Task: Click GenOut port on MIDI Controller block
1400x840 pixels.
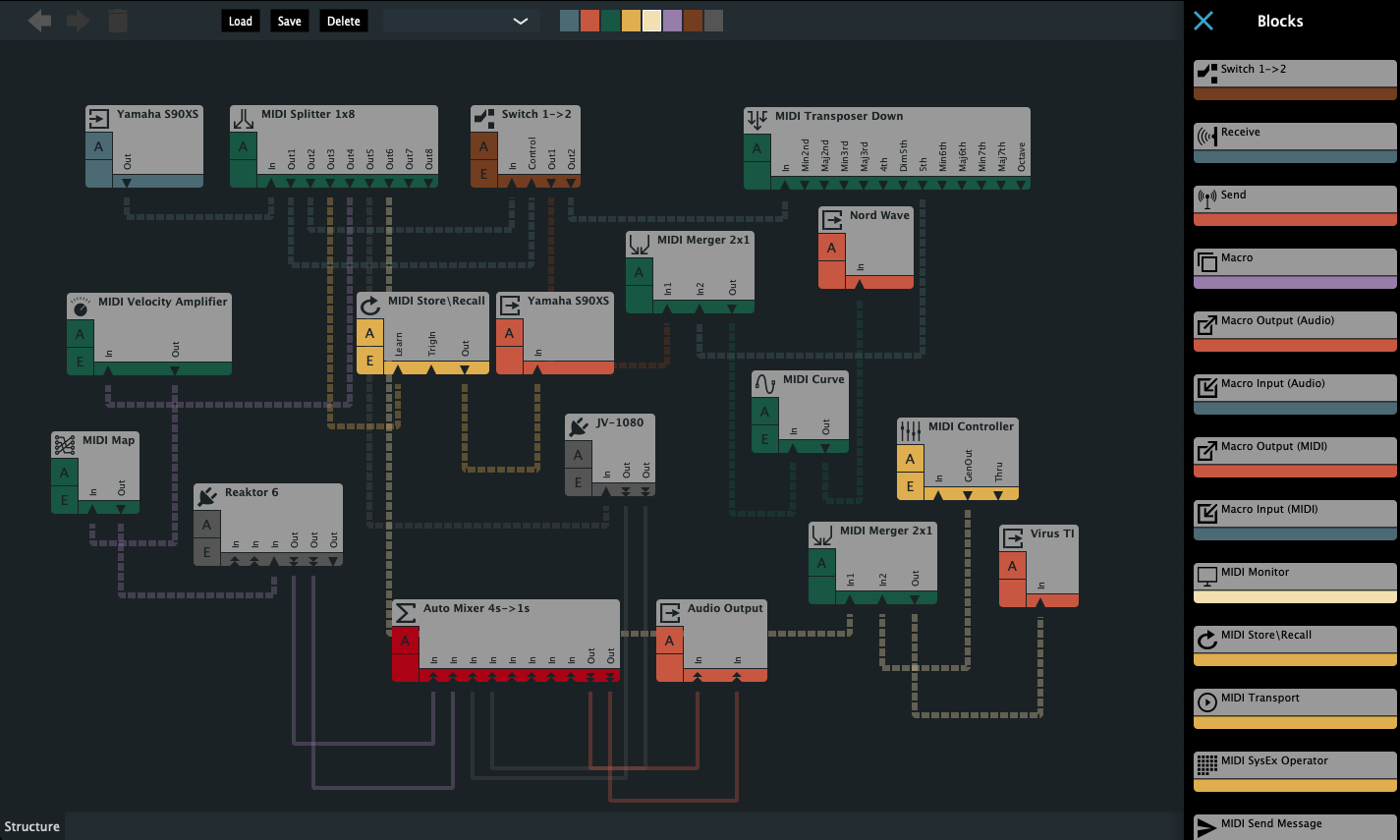Action: tap(968, 494)
